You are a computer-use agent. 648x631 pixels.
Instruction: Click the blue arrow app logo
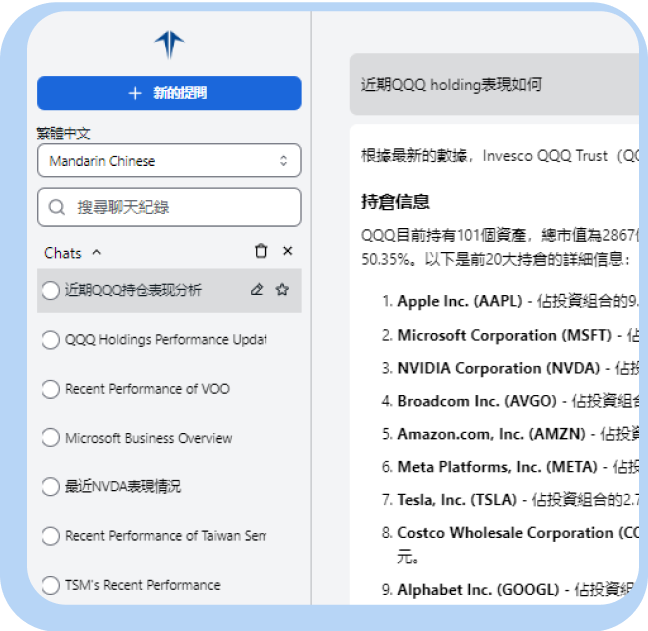[169, 44]
